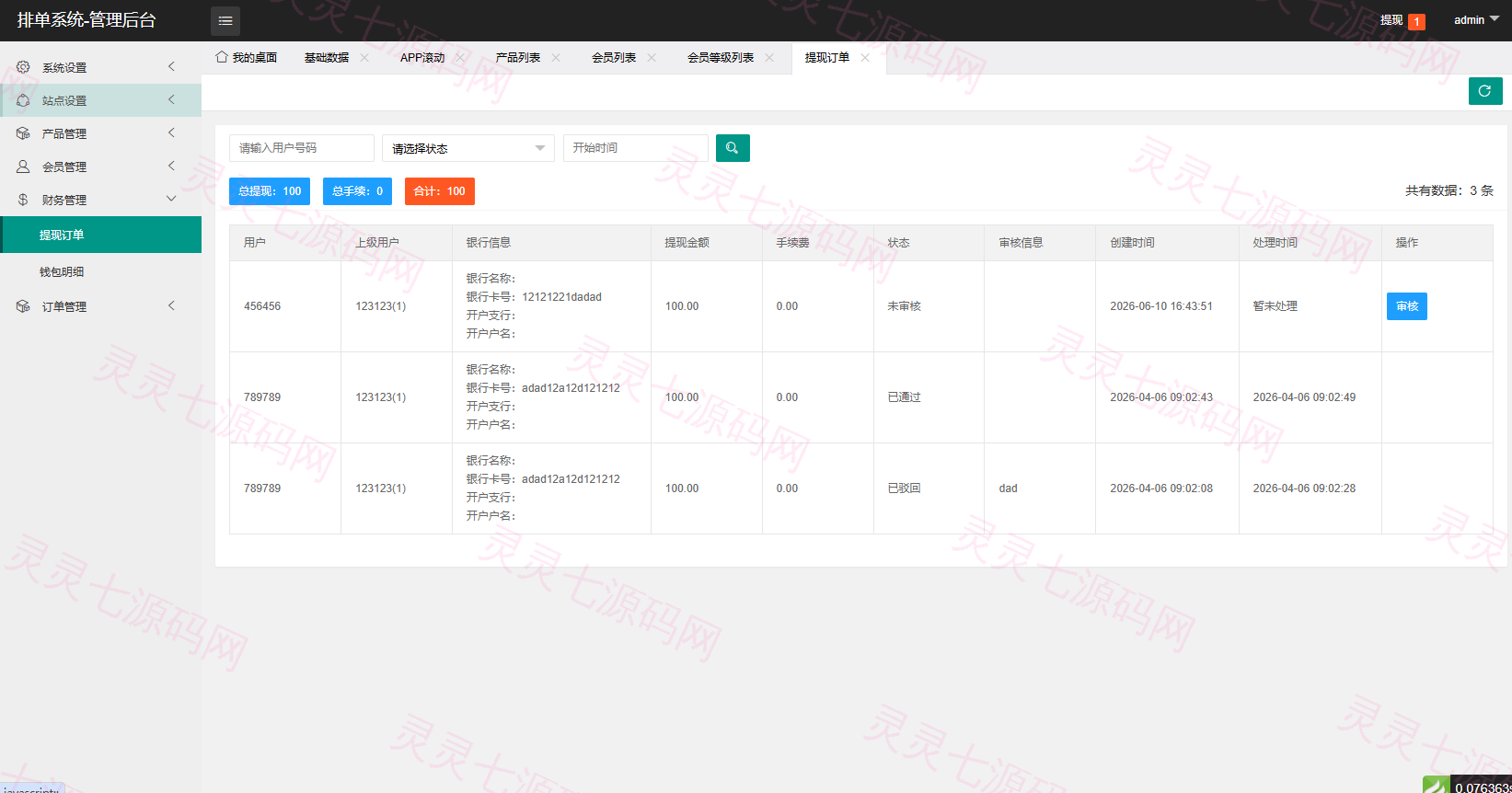1512x793 pixels.
Task: Close the 提现订单 tab
Action: pos(865,57)
